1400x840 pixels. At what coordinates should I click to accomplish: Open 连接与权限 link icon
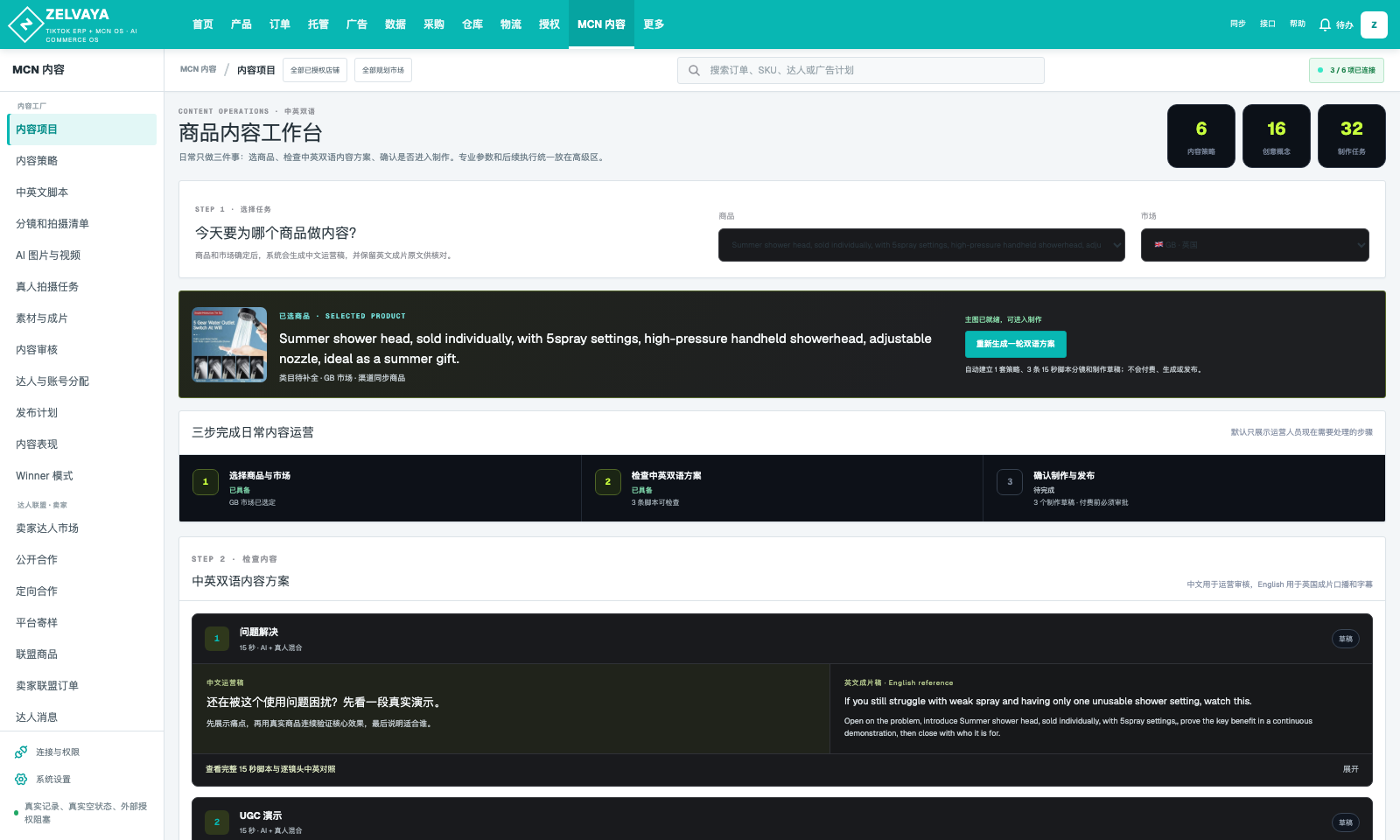point(21,752)
